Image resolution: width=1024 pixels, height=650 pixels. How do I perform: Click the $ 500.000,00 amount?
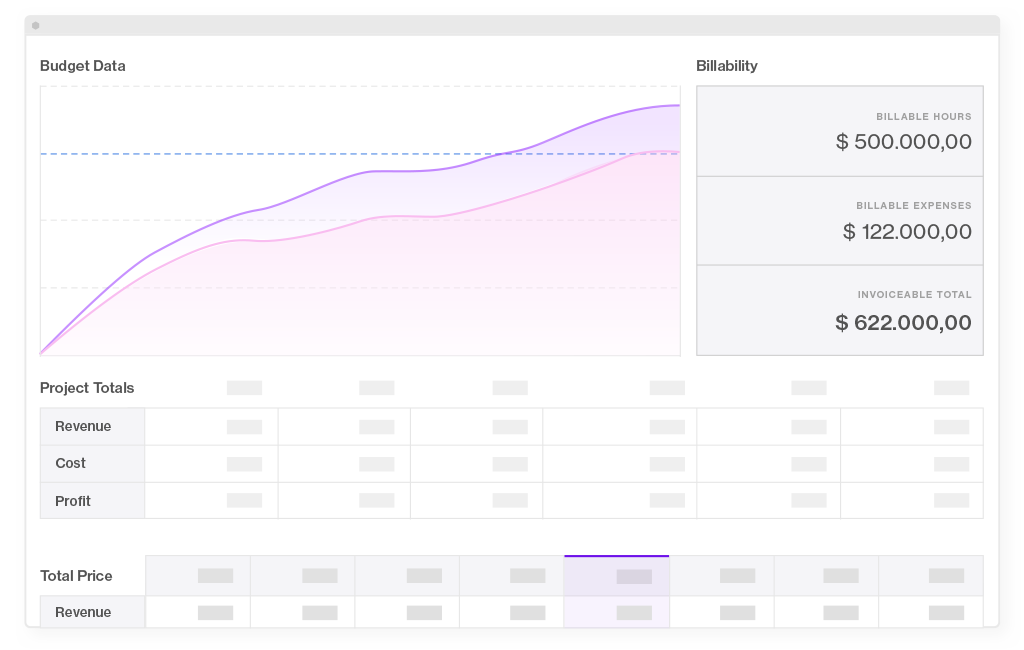click(x=903, y=142)
